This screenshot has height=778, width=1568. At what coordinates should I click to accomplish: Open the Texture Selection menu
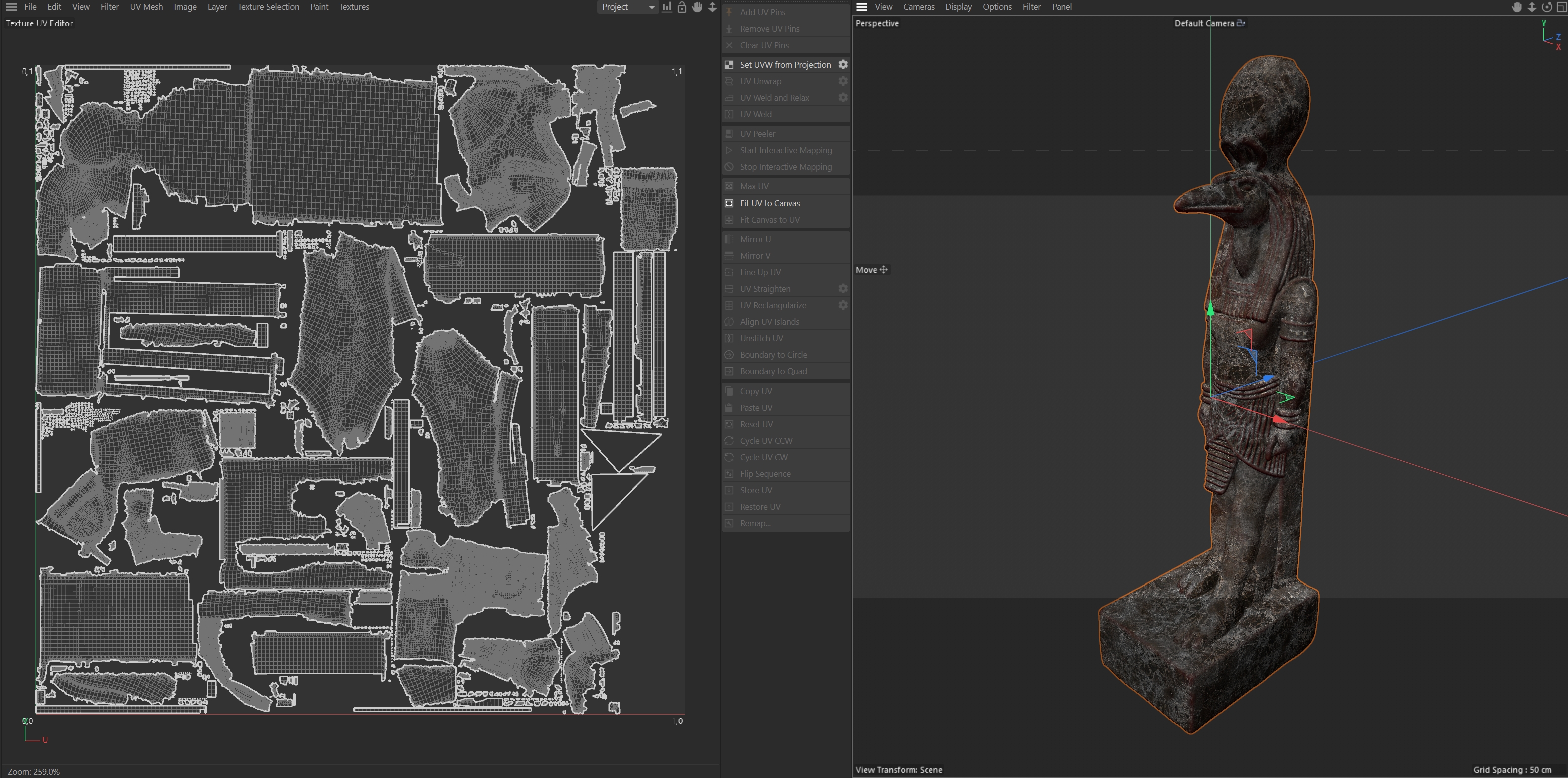point(268,7)
